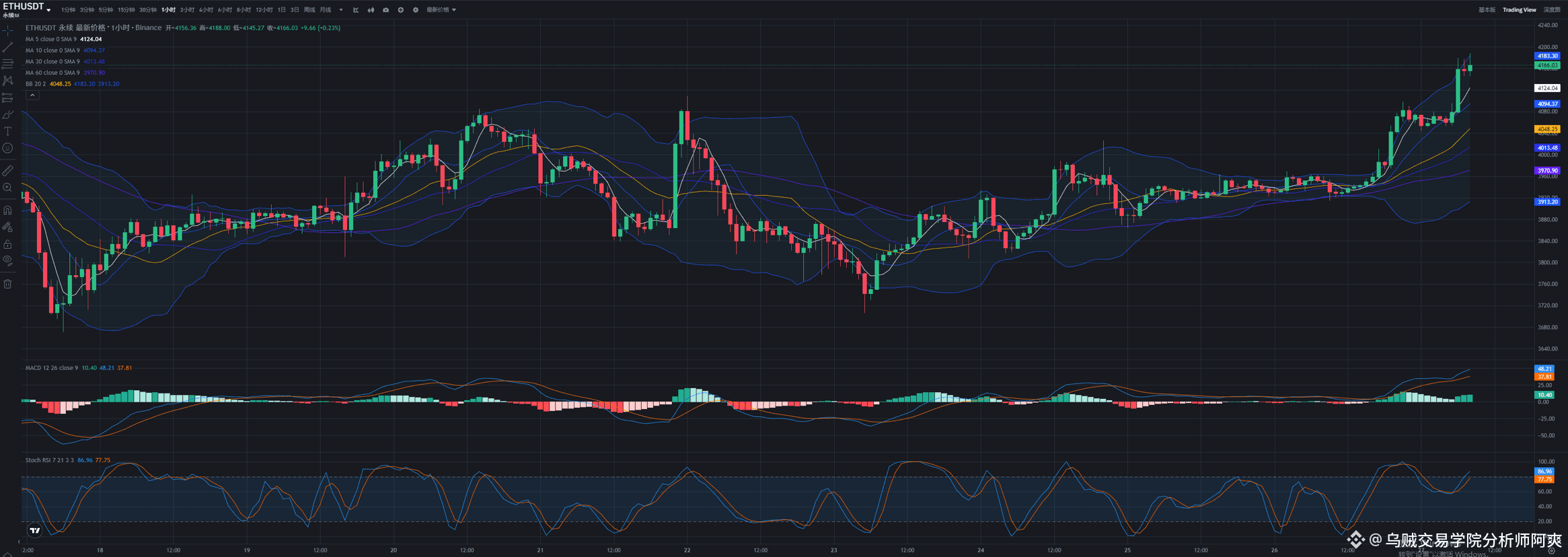Select the 月线 monthly timeframe
This screenshot has height=557, width=1568.
point(326,10)
